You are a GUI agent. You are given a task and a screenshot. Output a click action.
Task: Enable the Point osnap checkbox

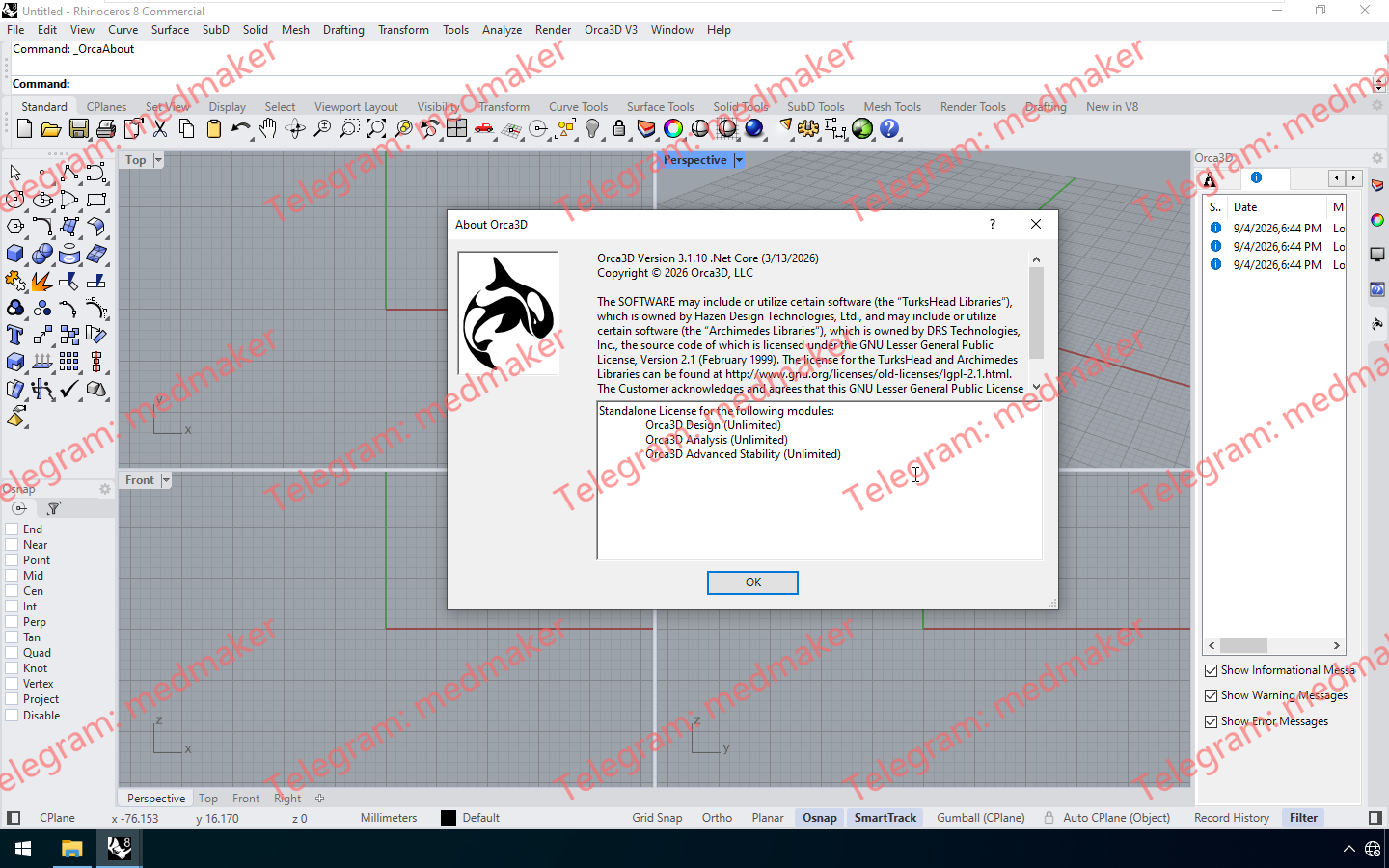(12, 560)
